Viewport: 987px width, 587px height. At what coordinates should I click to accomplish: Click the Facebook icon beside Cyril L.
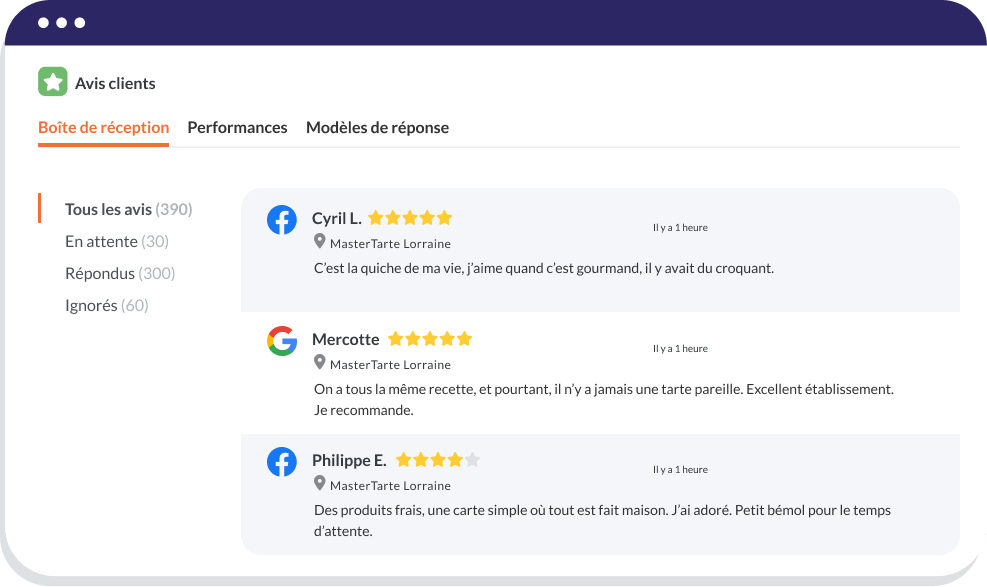pyautogui.click(x=282, y=220)
